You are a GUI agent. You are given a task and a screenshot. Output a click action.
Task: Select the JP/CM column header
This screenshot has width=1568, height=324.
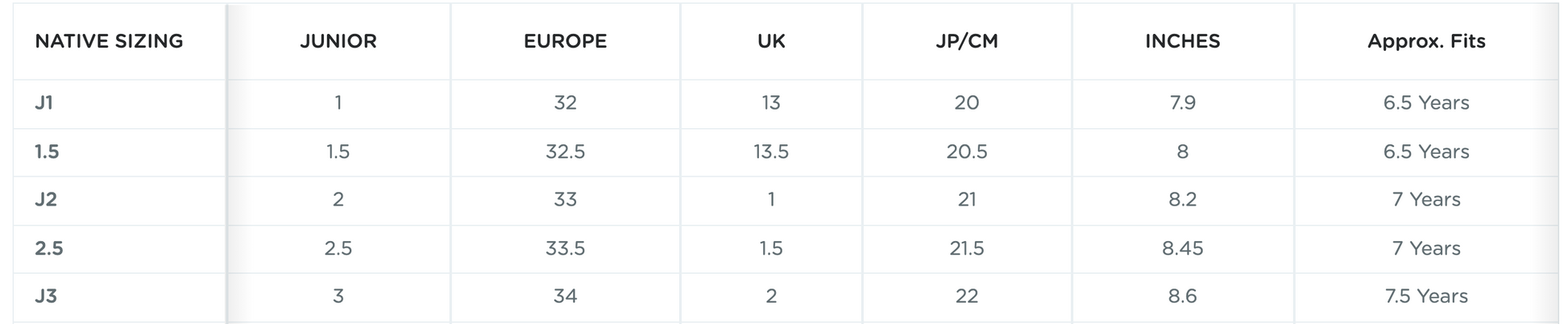[x=967, y=41]
